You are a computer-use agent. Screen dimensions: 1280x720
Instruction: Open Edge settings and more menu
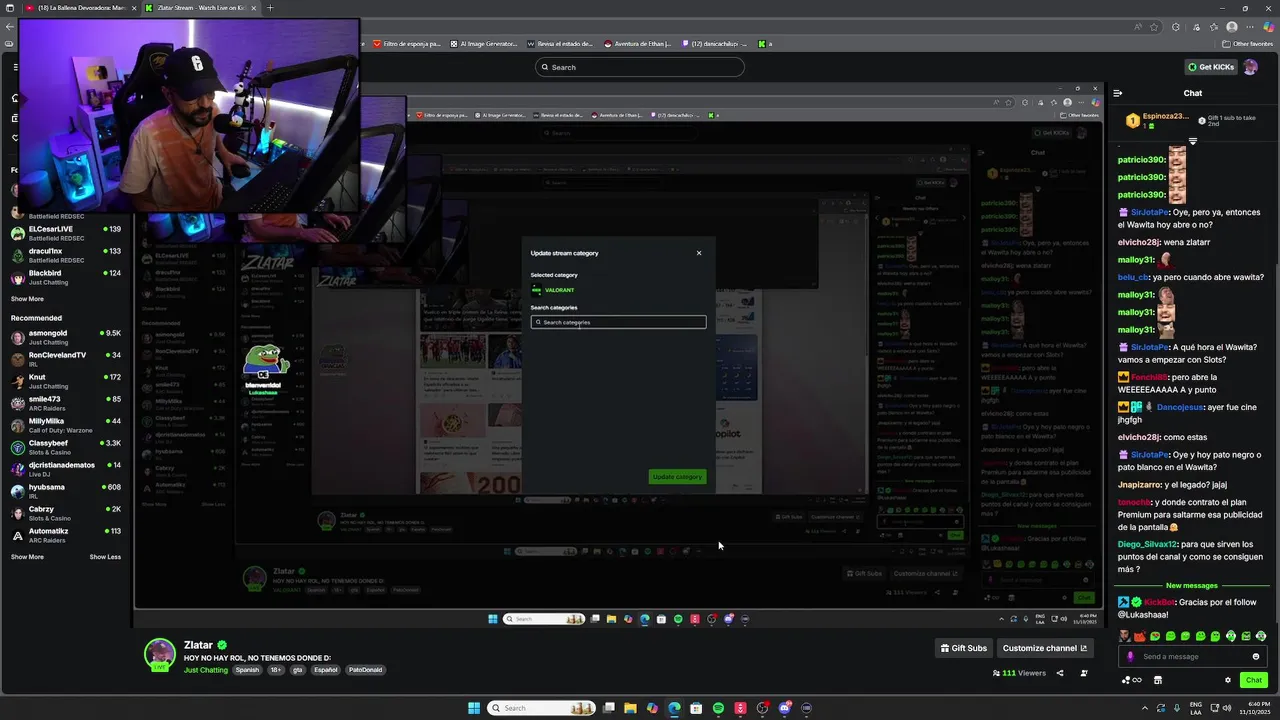1250,27
